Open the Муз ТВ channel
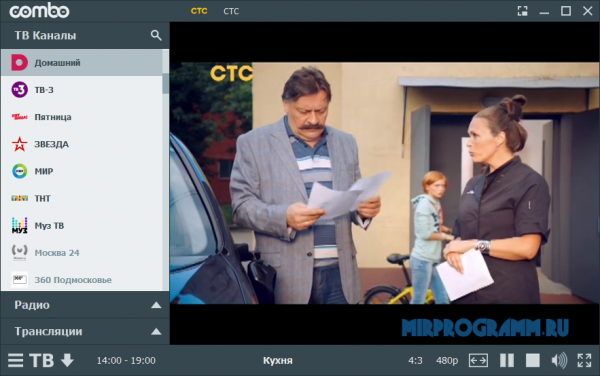The height and width of the screenshot is (376, 600). pyautogui.click(x=82, y=226)
